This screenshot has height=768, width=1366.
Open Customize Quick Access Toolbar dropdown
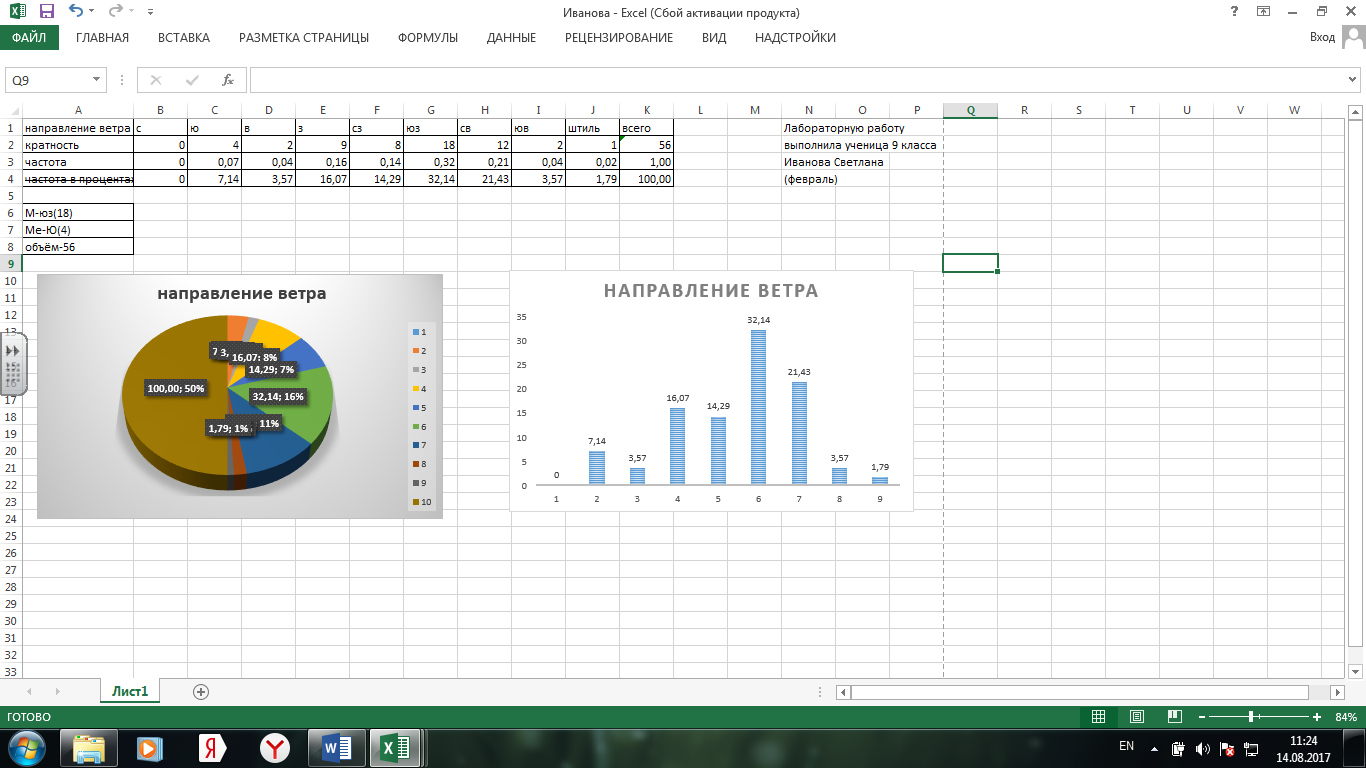point(150,13)
